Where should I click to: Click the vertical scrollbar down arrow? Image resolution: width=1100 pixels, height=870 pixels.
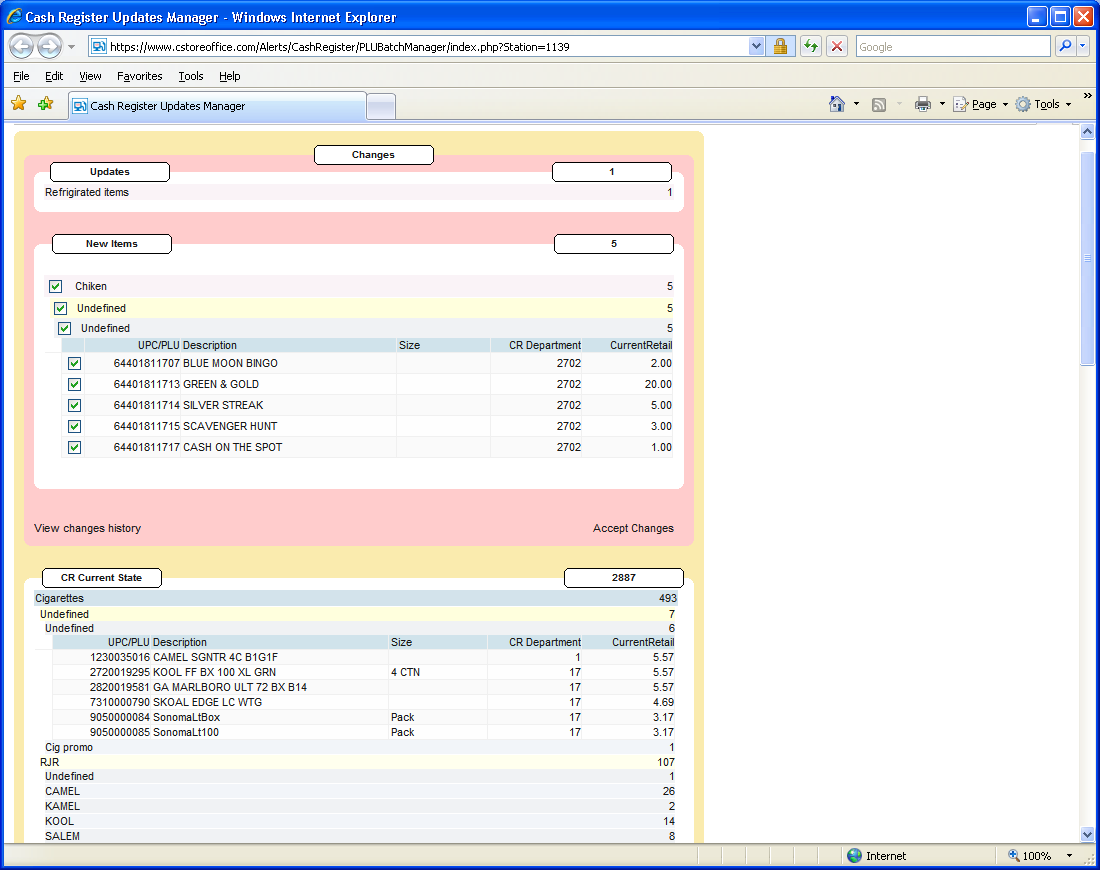point(1088,834)
